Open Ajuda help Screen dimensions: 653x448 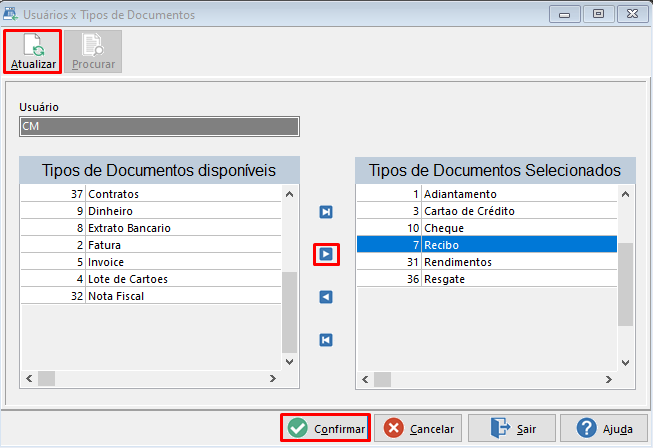click(x=604, y=428)
